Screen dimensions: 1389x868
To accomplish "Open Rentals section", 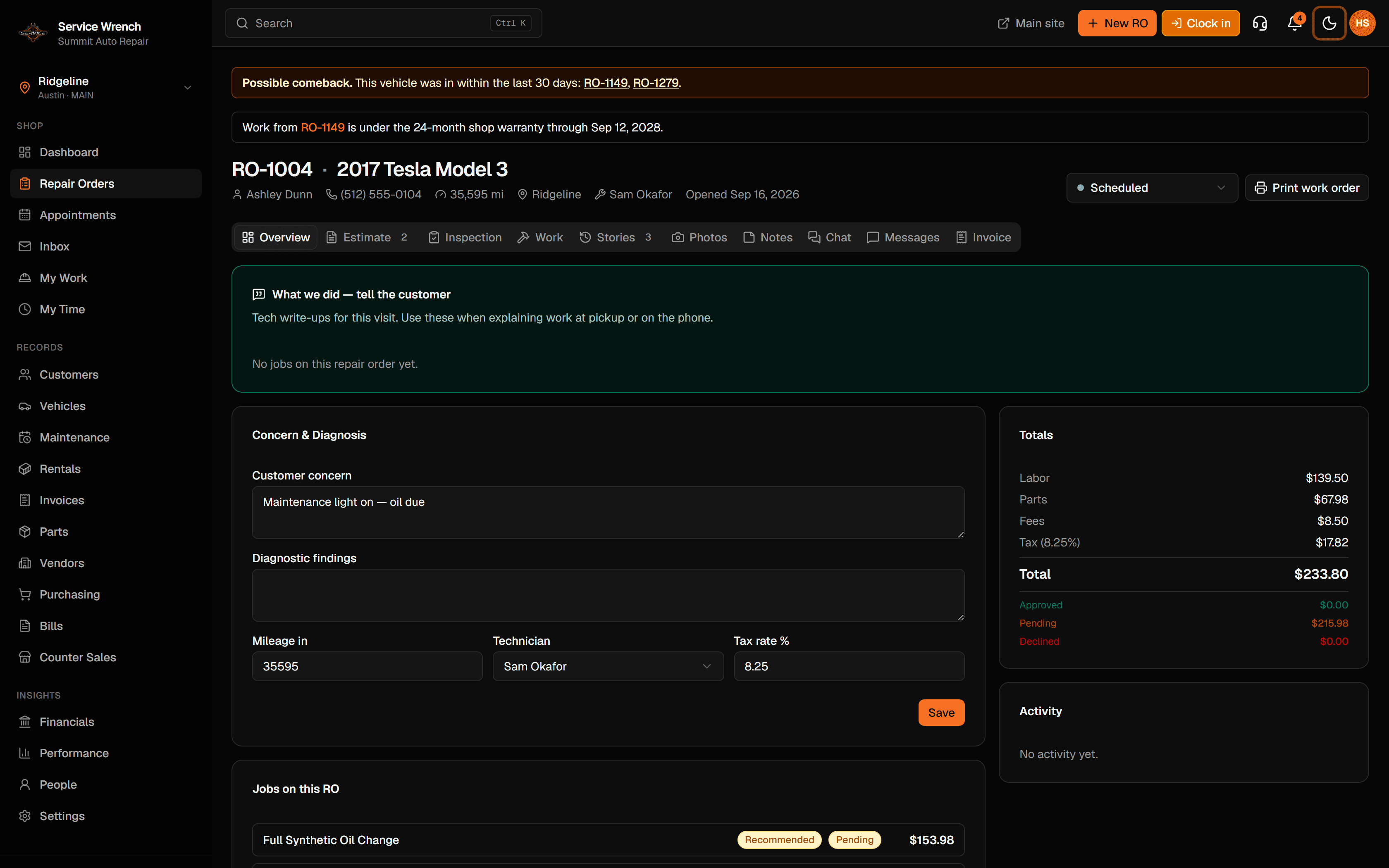I will click(x=105, y=469).
